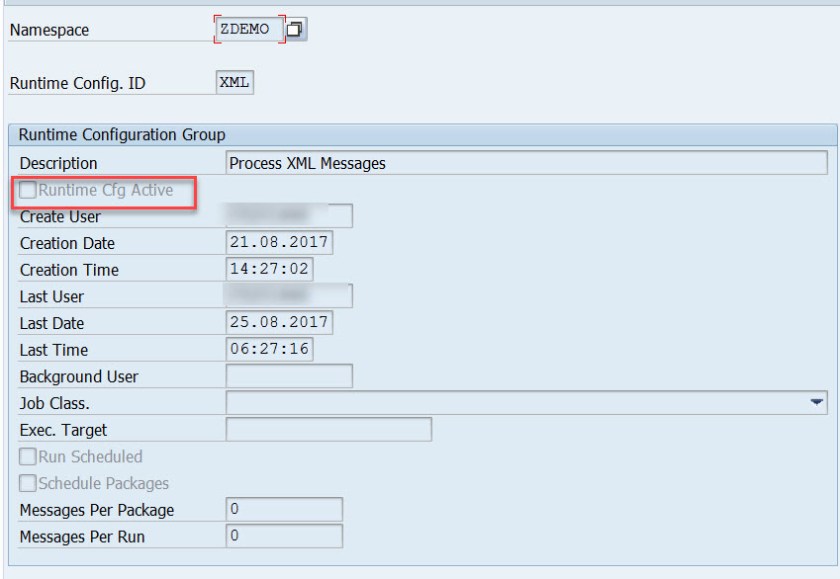
Task: Click the Exec. Target input field
Action: pos(329,430)
